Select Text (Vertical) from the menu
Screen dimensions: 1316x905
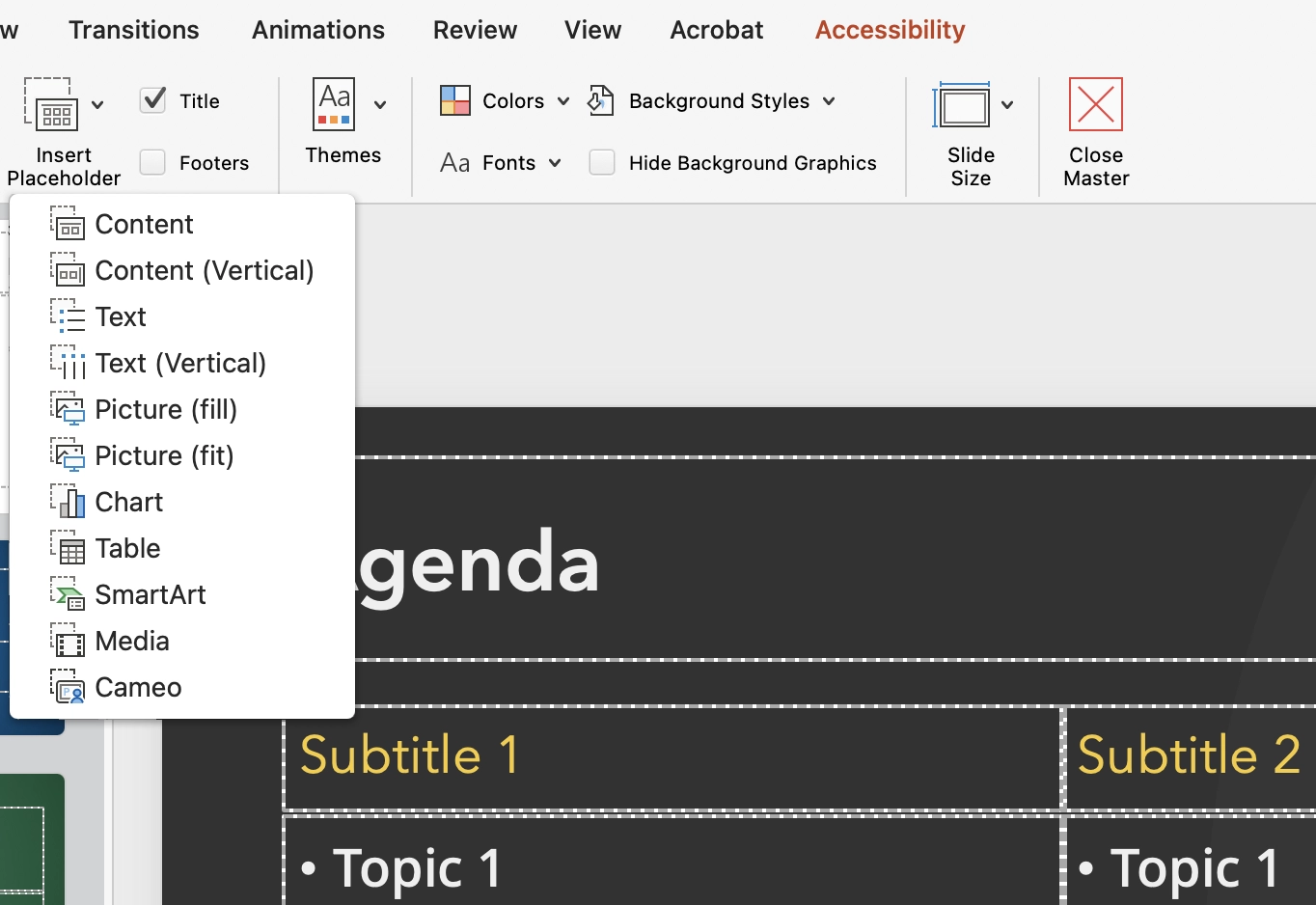(180, 363)
